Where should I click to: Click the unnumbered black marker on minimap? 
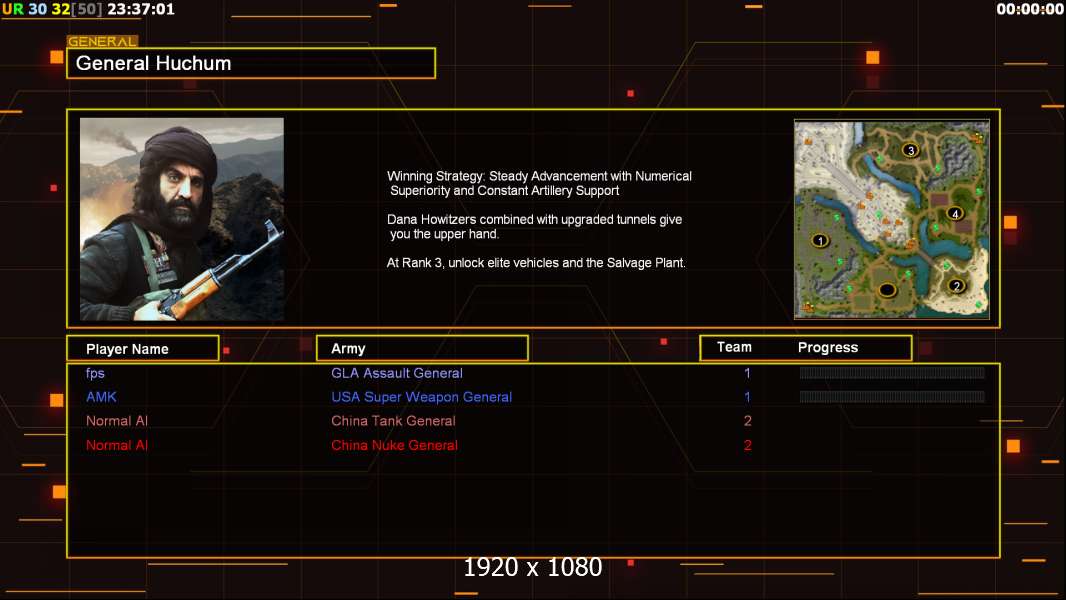coord(887,290)
